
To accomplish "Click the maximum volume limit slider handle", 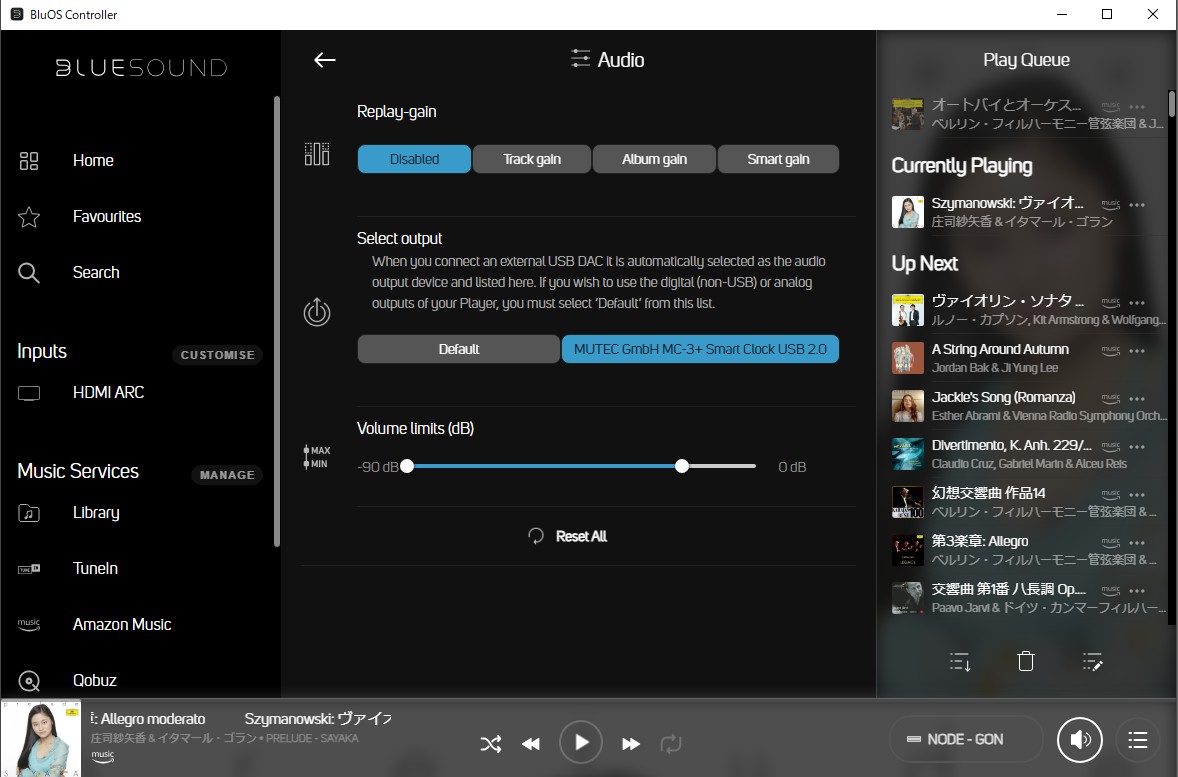I will pyautogui.click(x=682, y=466).
